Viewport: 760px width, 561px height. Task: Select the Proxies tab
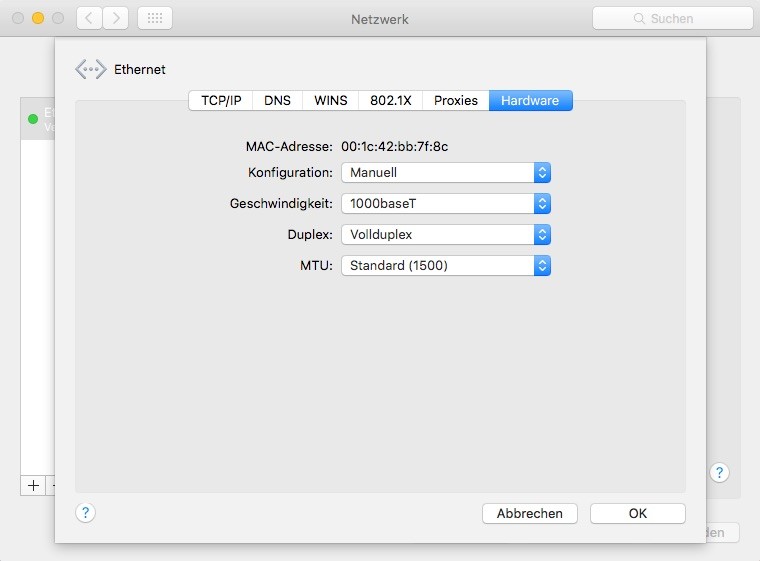click(x=456, y=100)
